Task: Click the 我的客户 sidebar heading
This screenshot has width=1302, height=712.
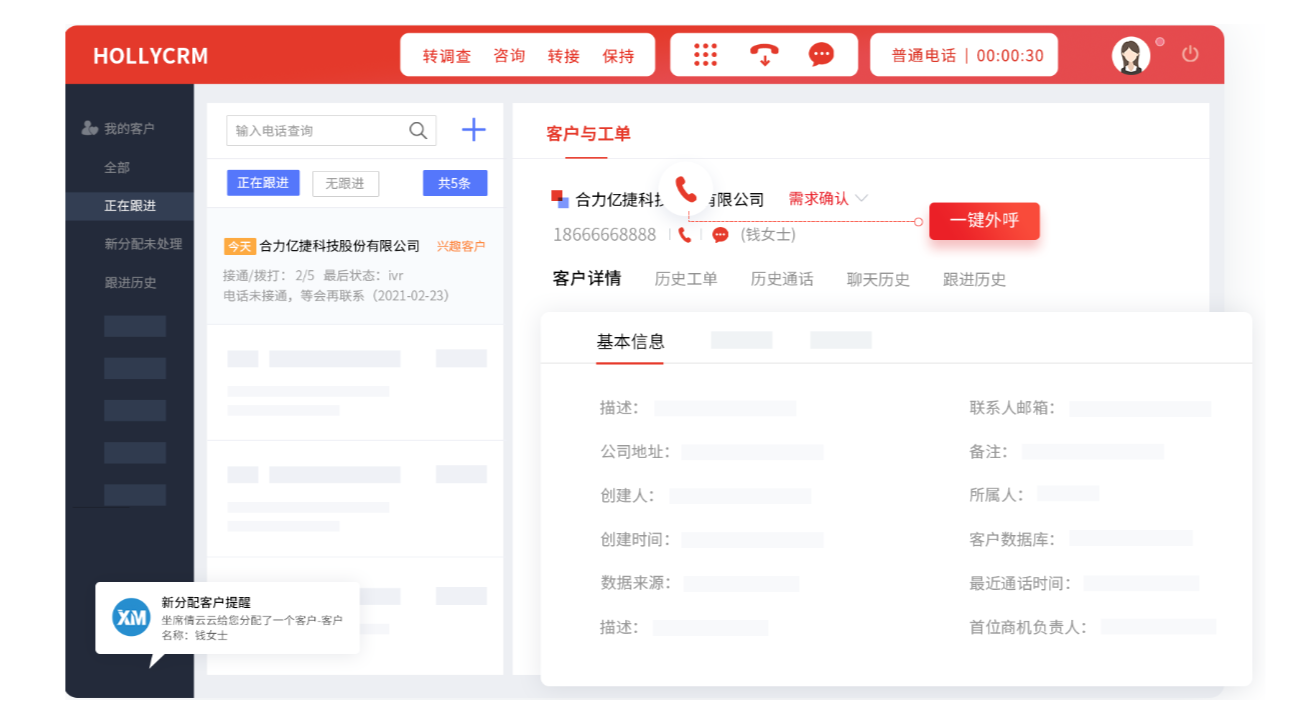Action: click(x=129, y=129)
